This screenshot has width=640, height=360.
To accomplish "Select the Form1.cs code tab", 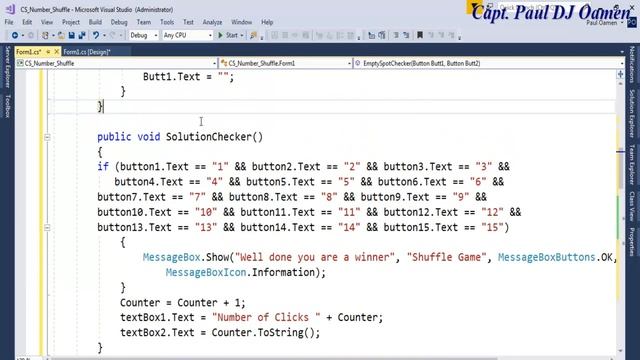I will coord(29,52).
